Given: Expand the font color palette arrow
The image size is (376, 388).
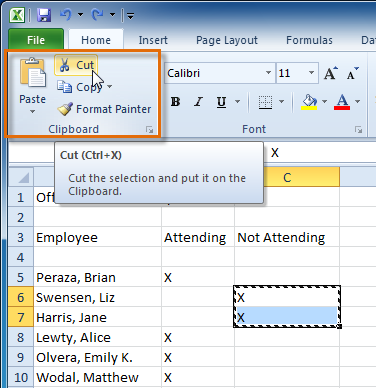Looking at the screenshot, I should coord(358,101).
